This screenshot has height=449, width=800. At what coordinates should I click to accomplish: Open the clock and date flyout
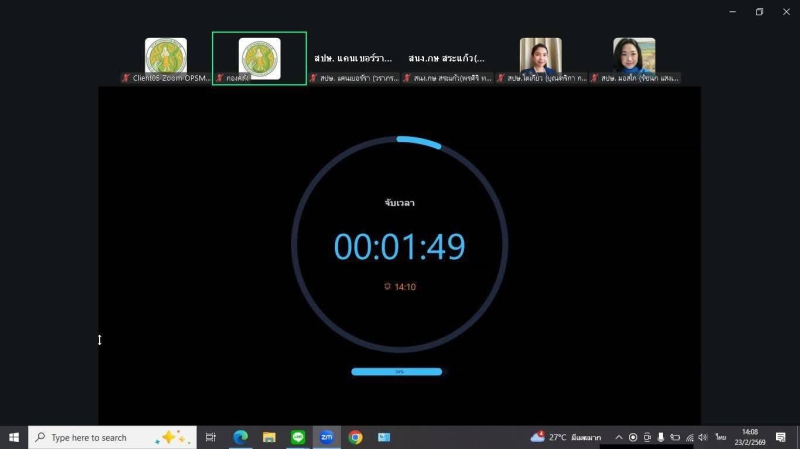(x=749, y=437)
